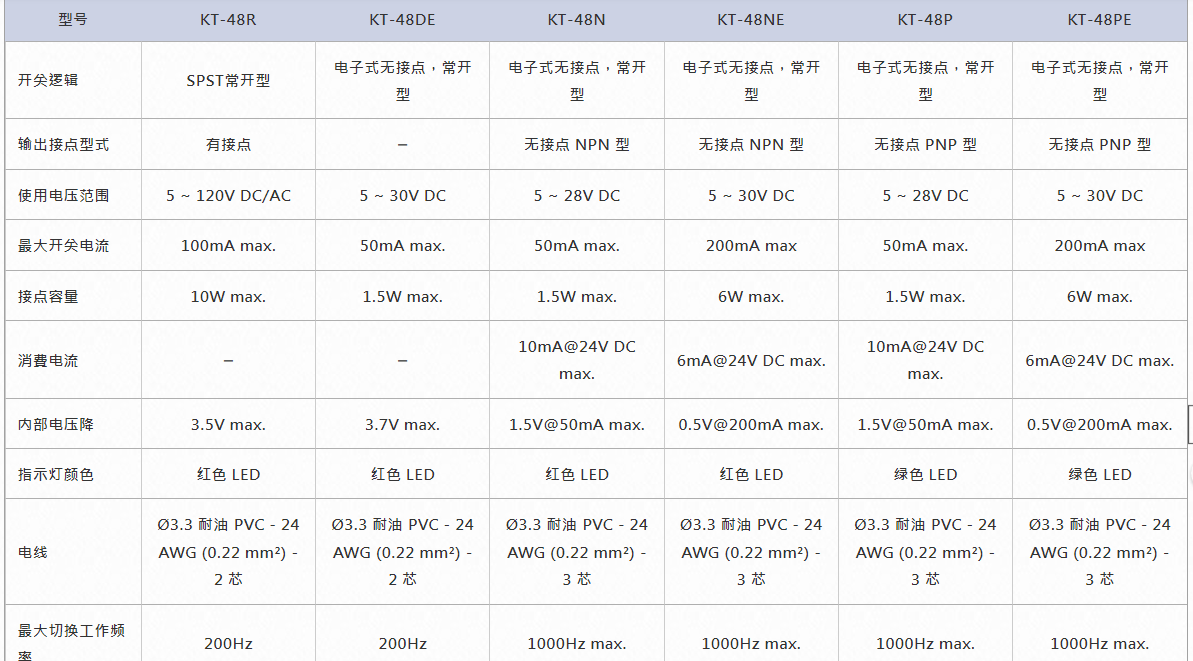Click the 3.7V max. cell
Viewport: 1193px width, 661px height.
402,424
